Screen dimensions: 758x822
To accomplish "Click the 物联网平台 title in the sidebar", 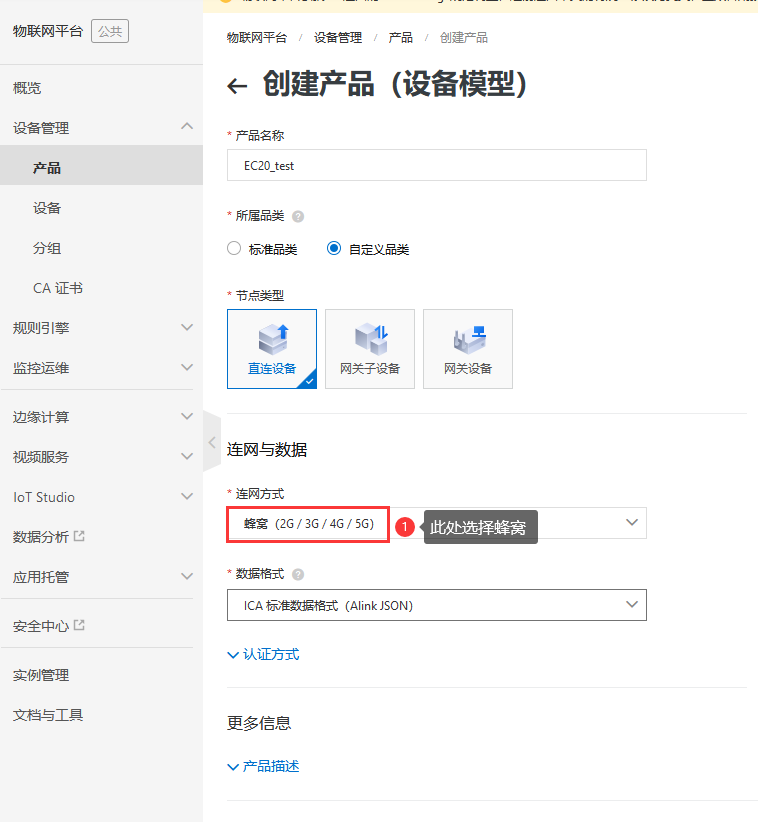I will [x=48, y=31].
